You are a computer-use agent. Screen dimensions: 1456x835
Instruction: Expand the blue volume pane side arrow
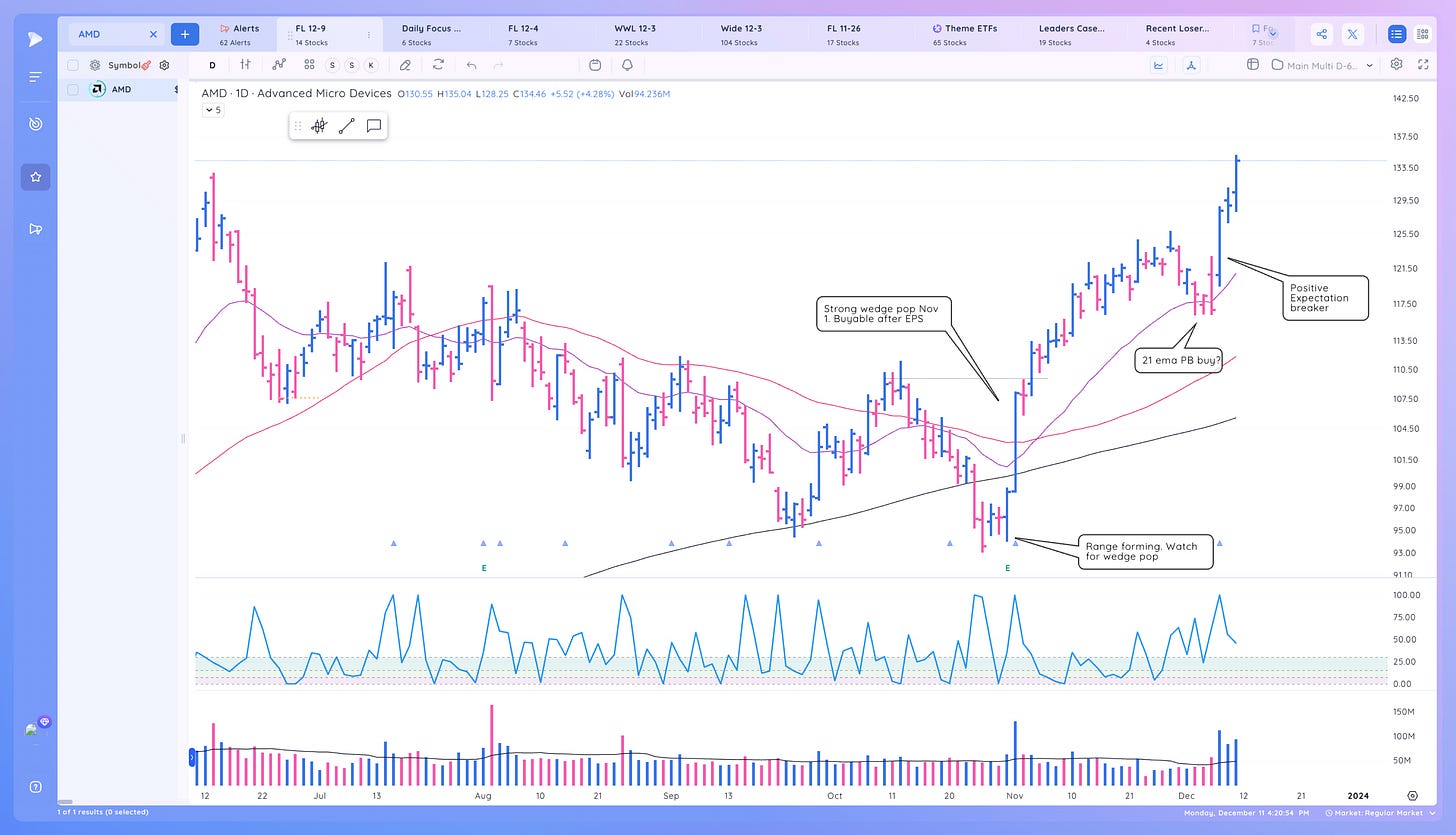pos(191,757)
